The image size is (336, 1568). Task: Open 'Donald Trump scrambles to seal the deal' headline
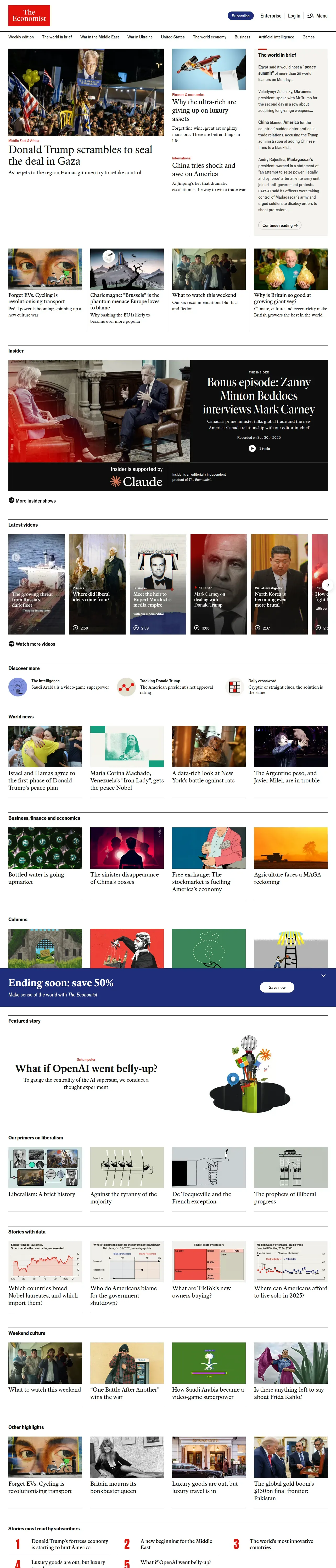(81, 155)
